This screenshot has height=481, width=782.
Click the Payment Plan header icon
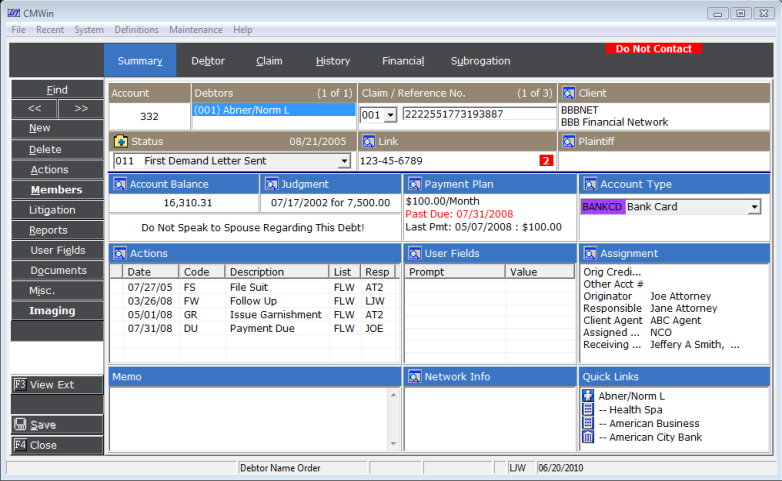pyautogui.click(x=414, y=184)
